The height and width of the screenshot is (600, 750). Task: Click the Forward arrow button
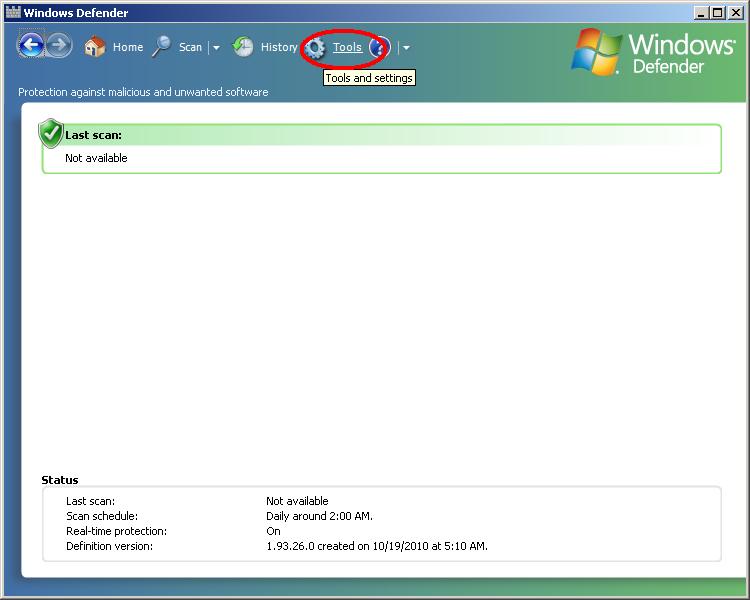(x=59, y=45)
